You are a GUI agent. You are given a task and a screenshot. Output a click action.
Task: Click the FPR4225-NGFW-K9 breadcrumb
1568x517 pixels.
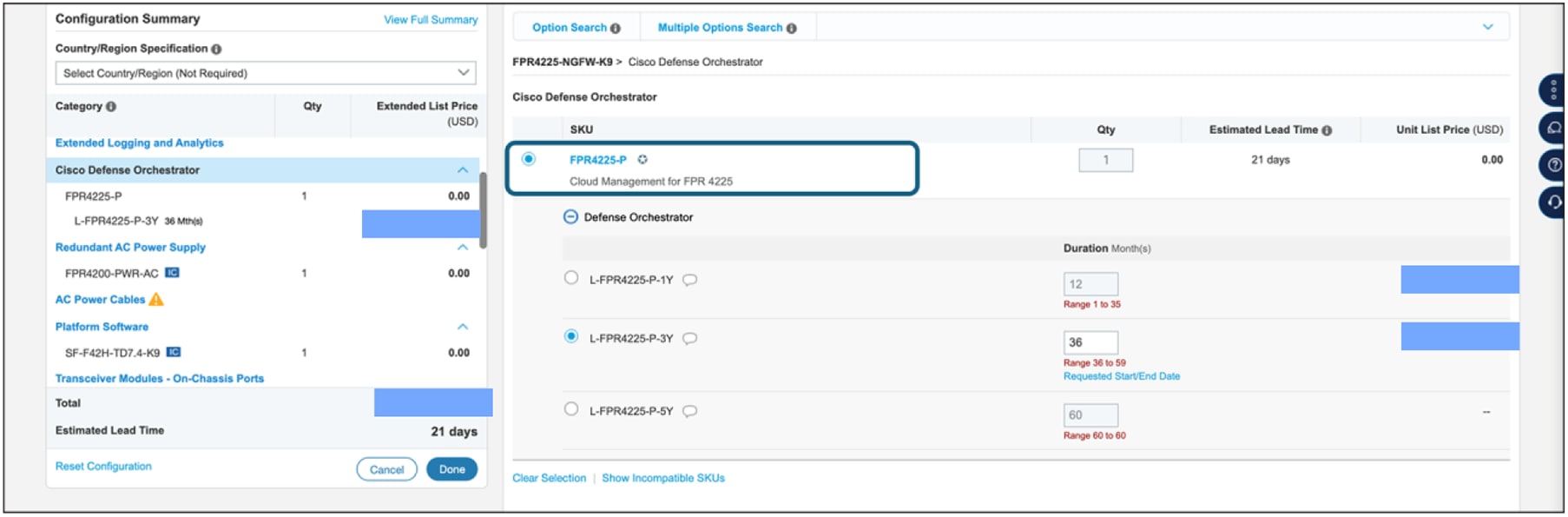click(x=562, y=63)
